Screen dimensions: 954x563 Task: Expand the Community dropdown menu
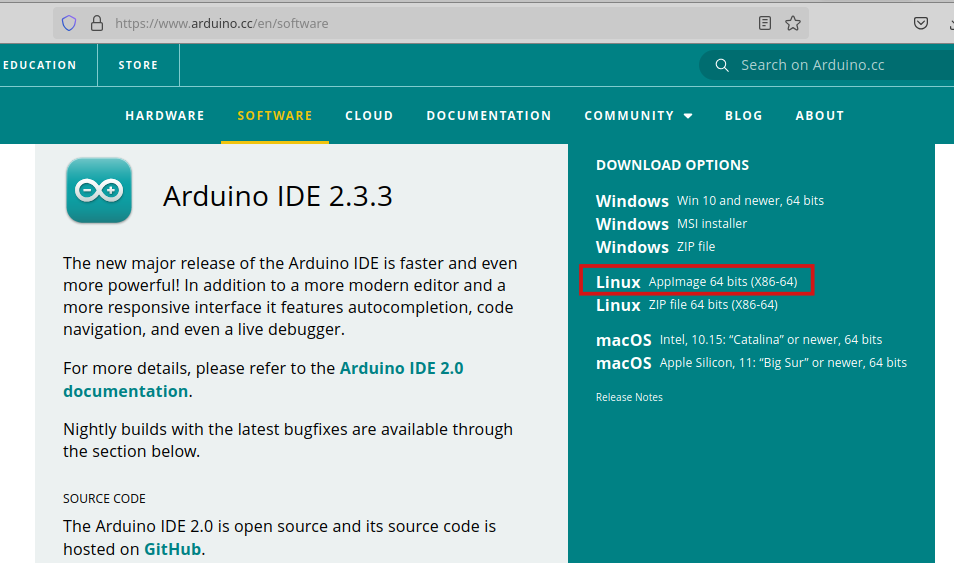tap(638, 116)
